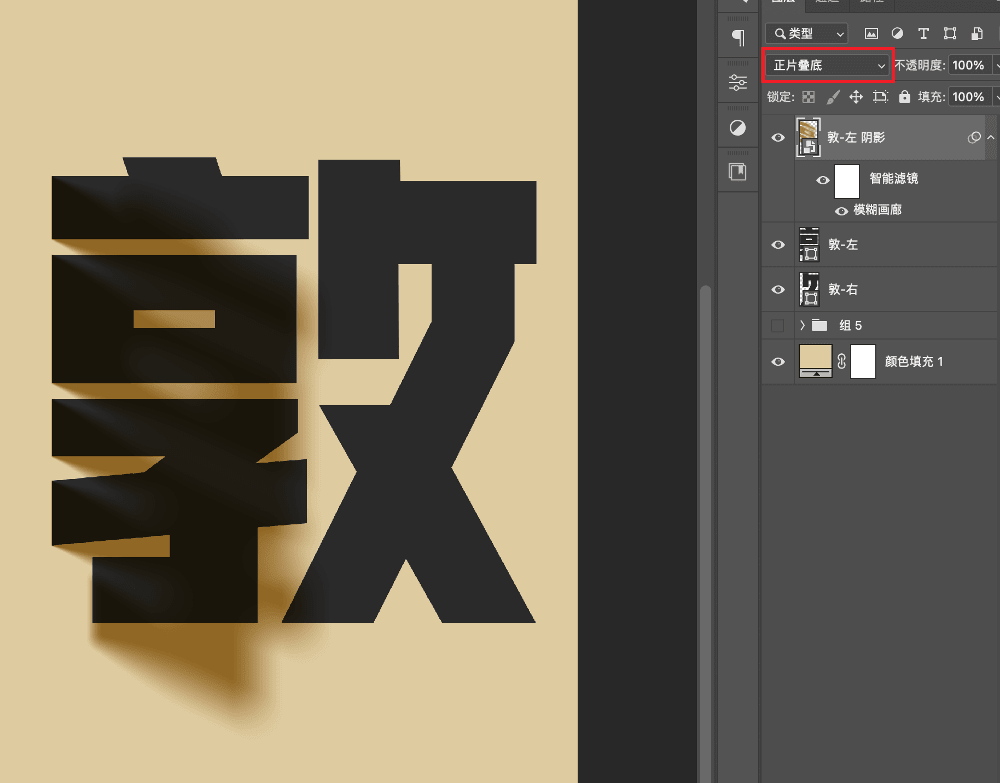The width and height of the screenshot is (1000, 783).
Task: Filter layers by type layers icon
Action: coord(923,33)
